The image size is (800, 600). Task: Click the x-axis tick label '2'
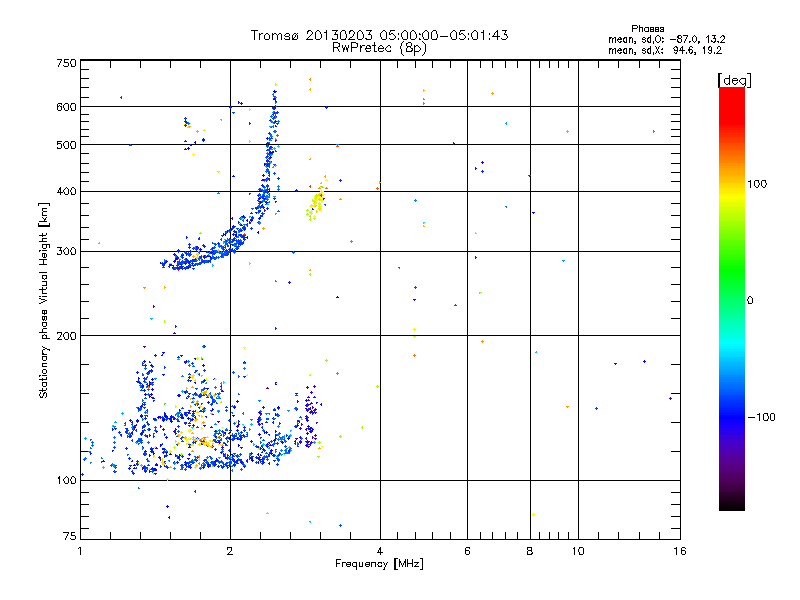[x=230, y=551]
